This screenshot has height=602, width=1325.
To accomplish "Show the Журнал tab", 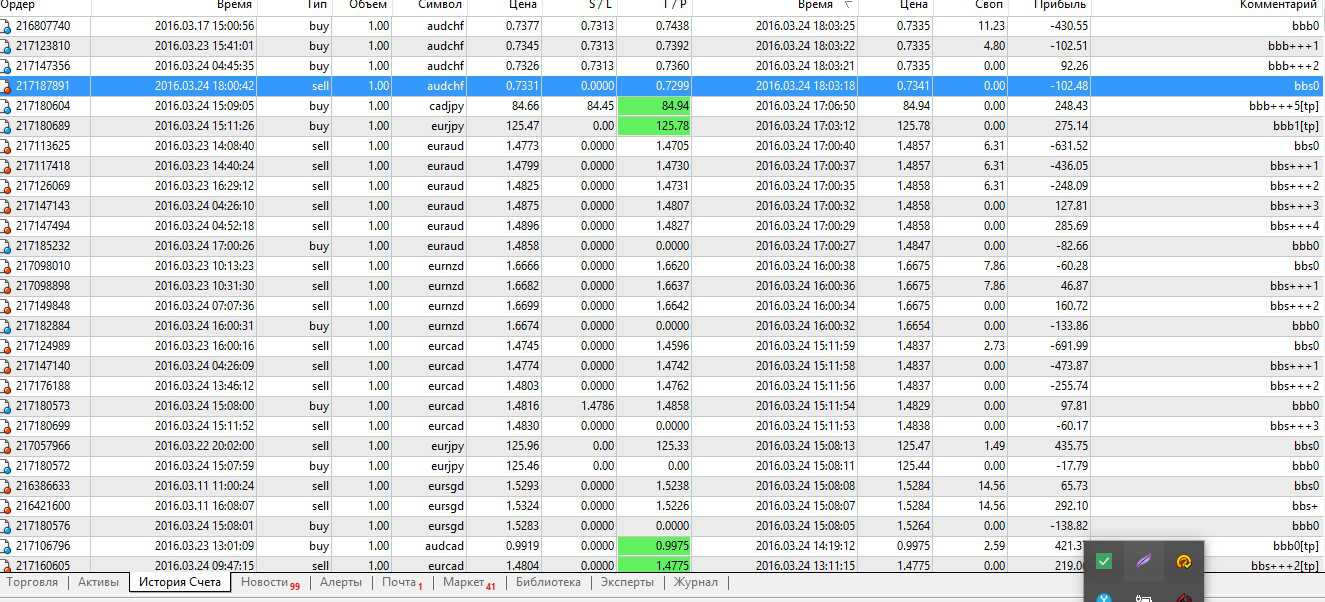I will 695,582.
